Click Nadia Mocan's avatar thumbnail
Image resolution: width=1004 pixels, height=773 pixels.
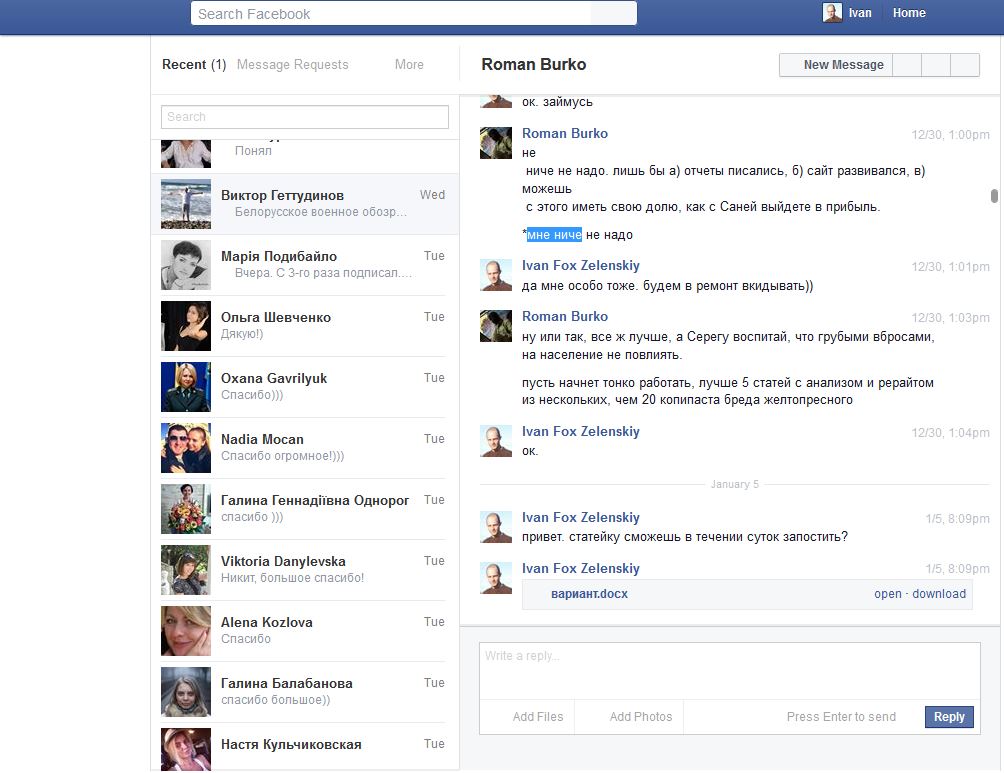click(186, 448)
